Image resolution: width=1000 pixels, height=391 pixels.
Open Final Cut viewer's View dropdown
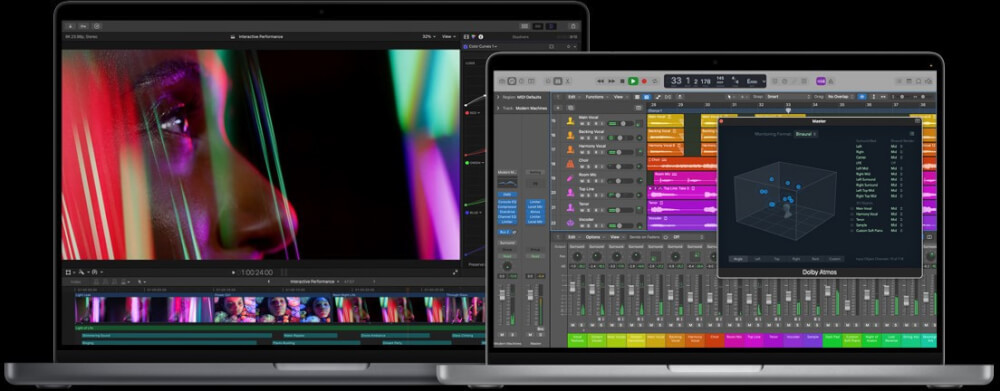(x=449, y=36)
